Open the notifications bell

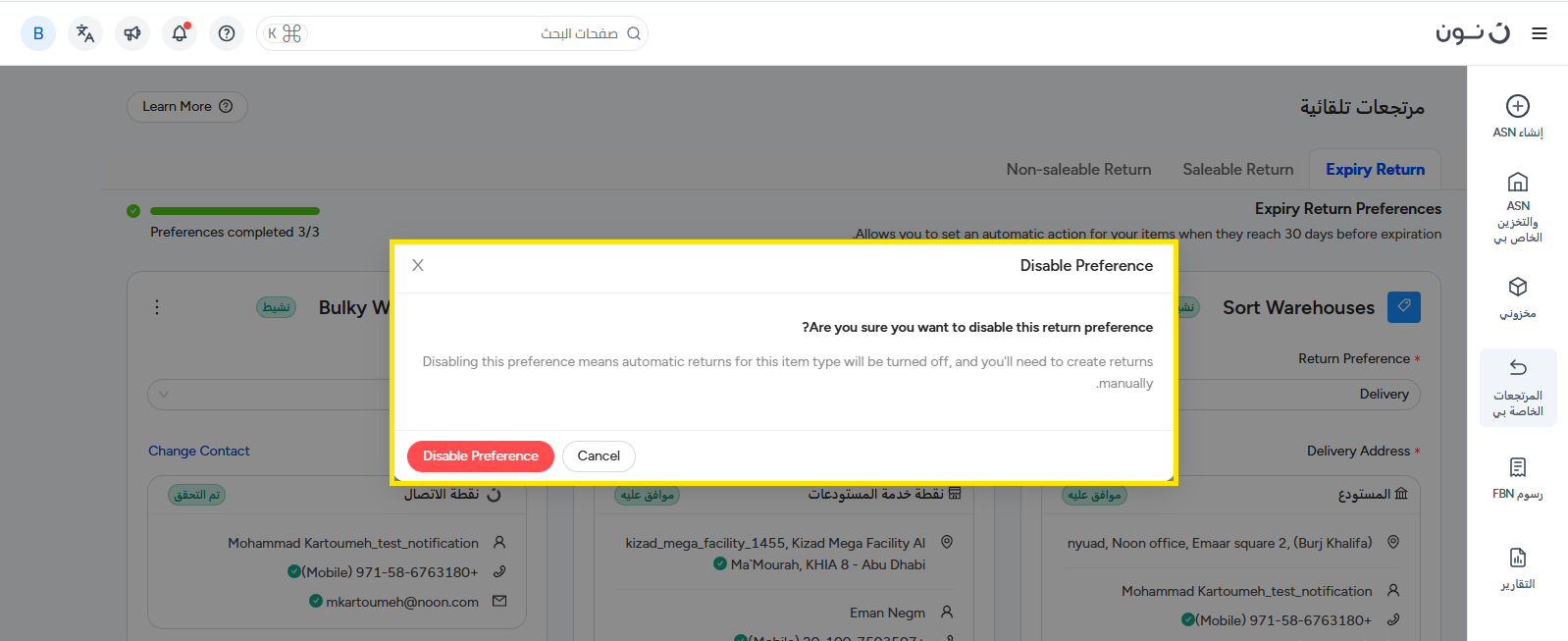pyautogui.click(x=180, y=33)
